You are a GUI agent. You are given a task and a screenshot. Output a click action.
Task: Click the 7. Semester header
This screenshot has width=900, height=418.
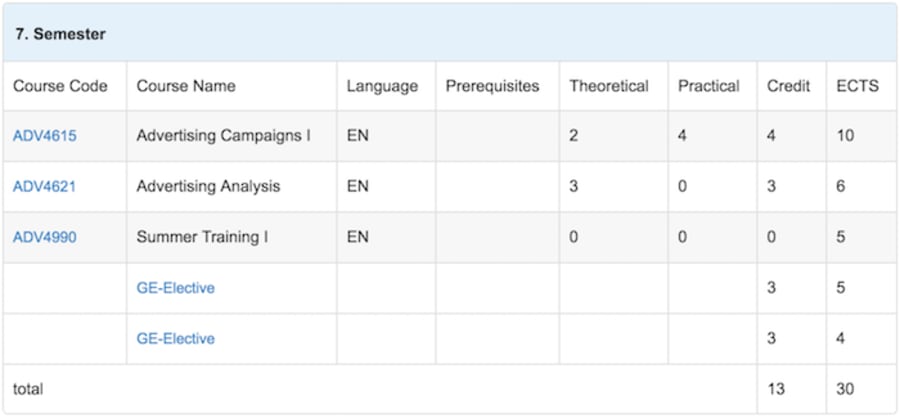[60, 34]
